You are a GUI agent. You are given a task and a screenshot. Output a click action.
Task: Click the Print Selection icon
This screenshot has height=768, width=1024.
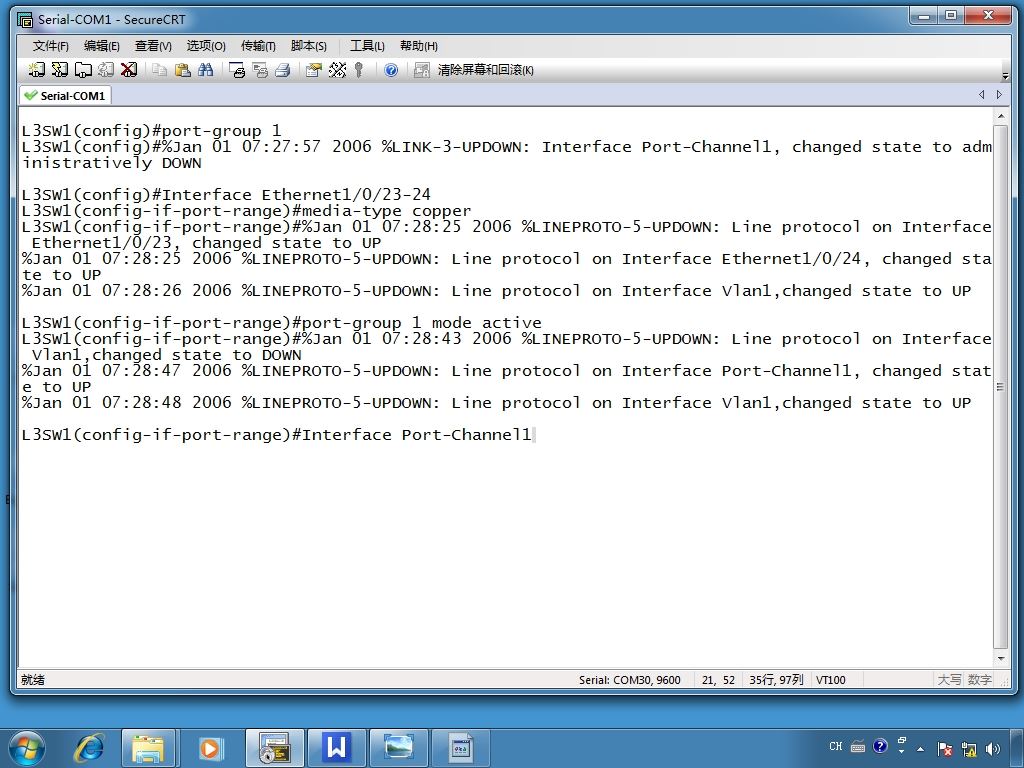(260, 70)
